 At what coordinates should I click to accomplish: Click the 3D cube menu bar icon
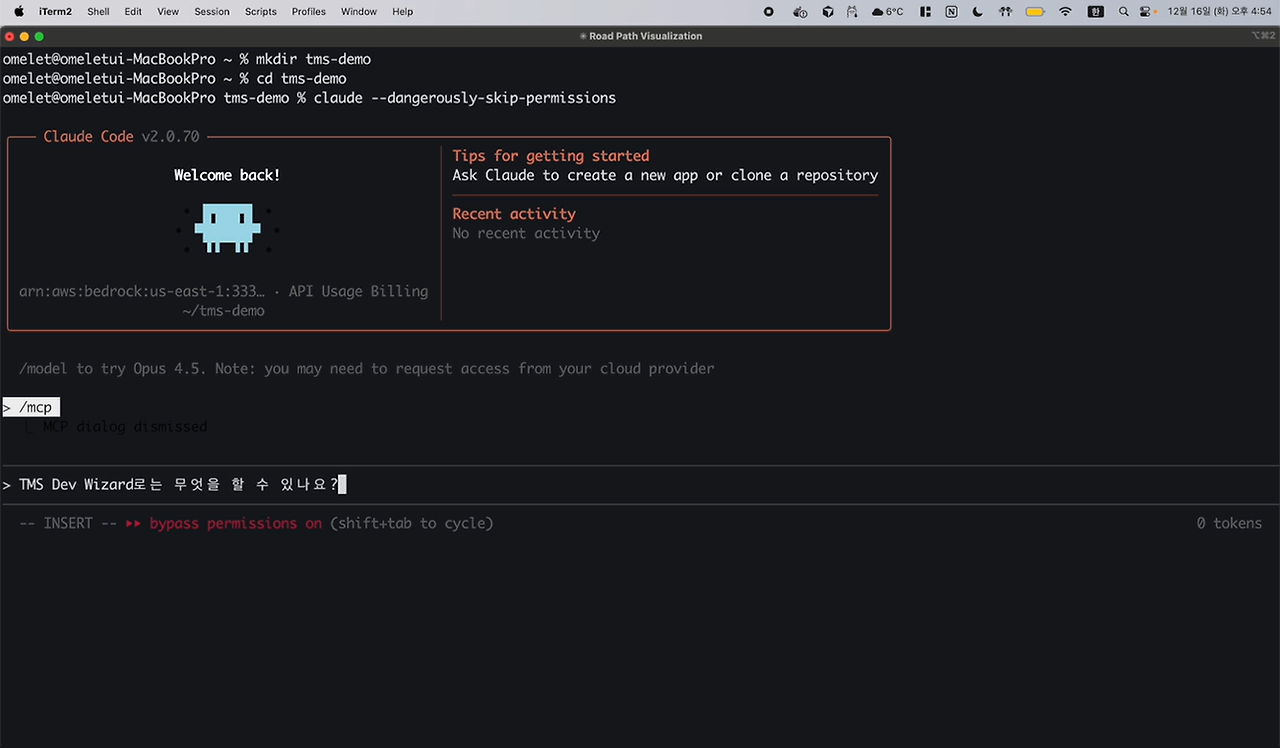827,12
